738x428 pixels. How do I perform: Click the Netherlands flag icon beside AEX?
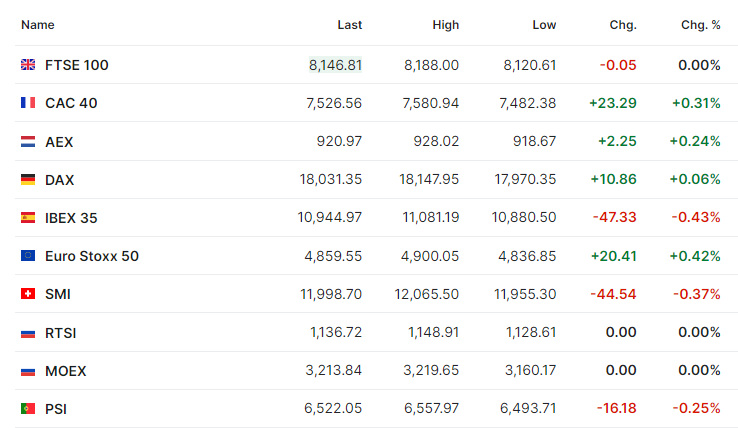28,141
